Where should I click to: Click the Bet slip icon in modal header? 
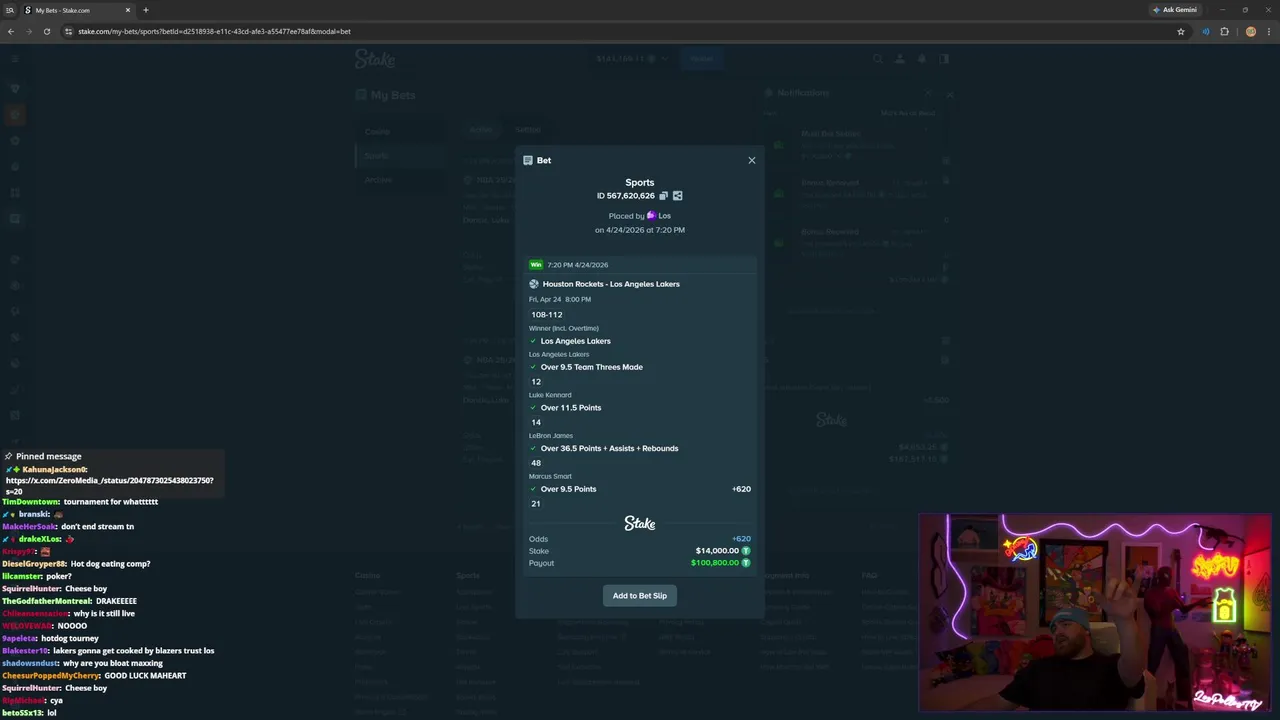pyautogui.click(x=528, y=160)
